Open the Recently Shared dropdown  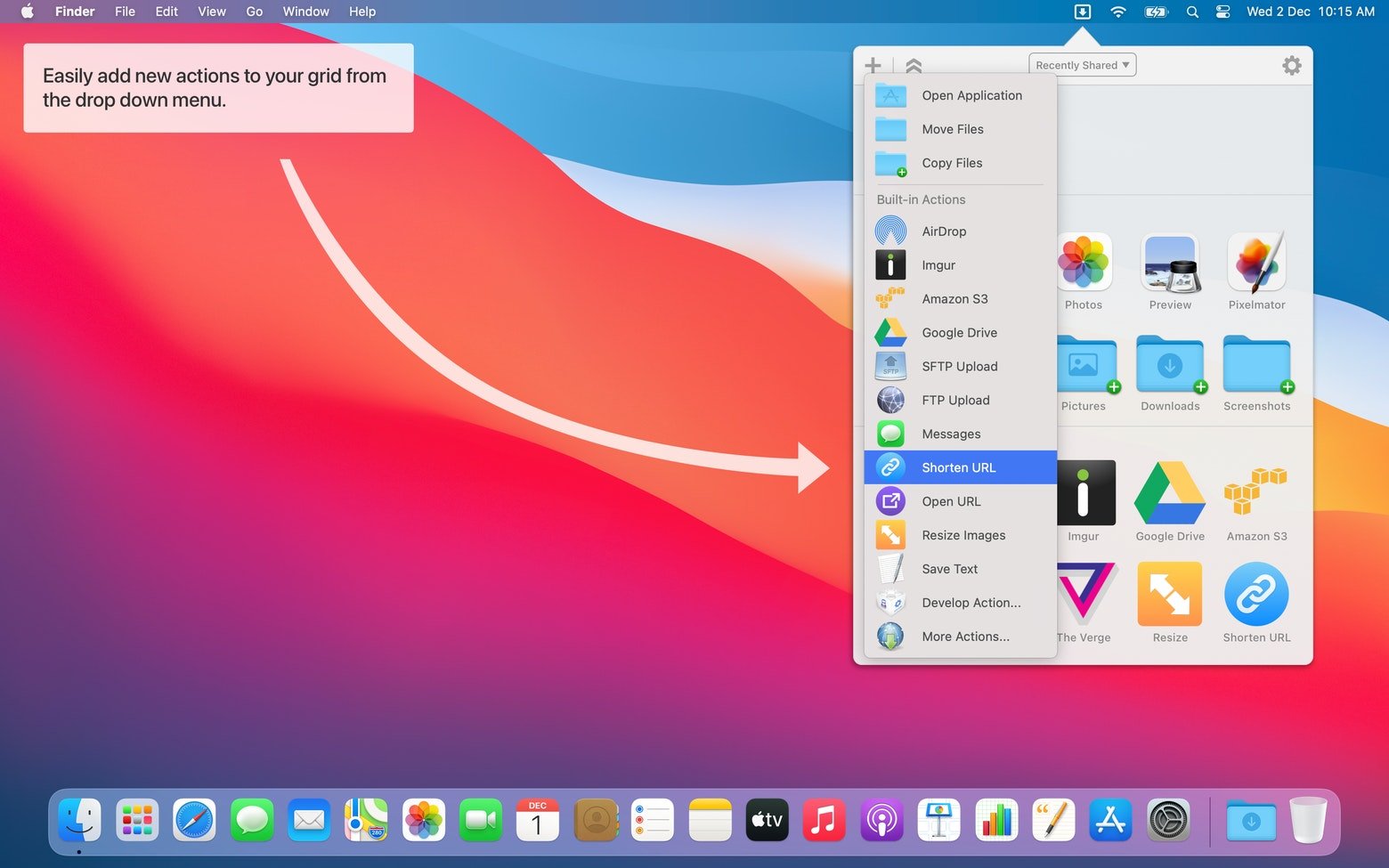(1082, 65)
